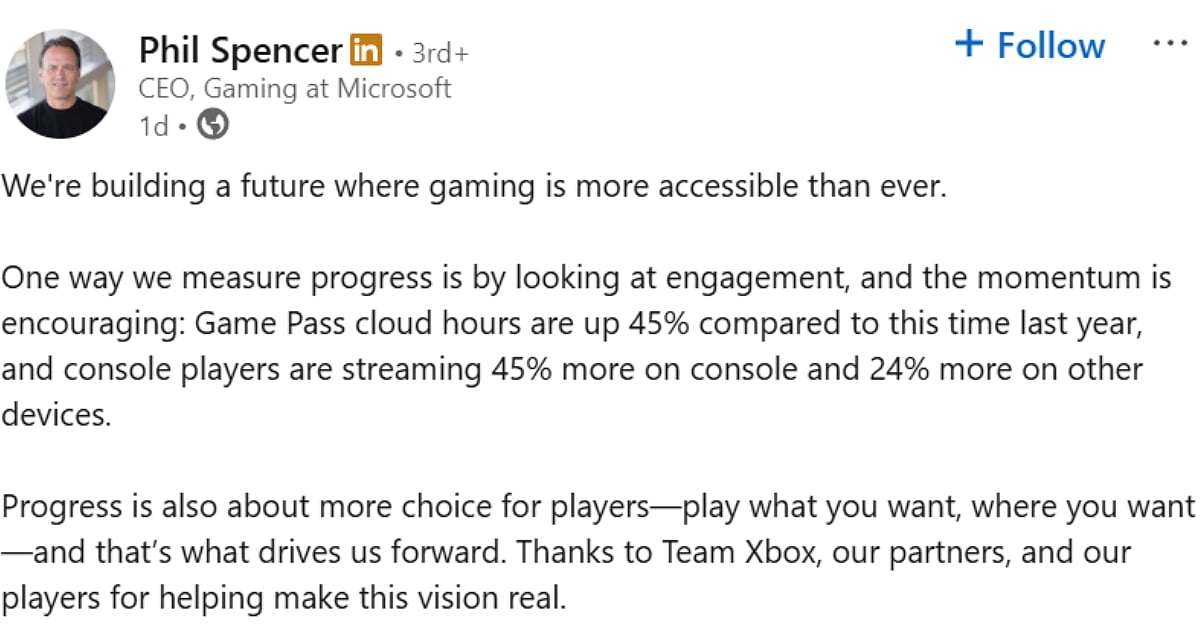Click the 1d timestamp link

pos(153,125)
